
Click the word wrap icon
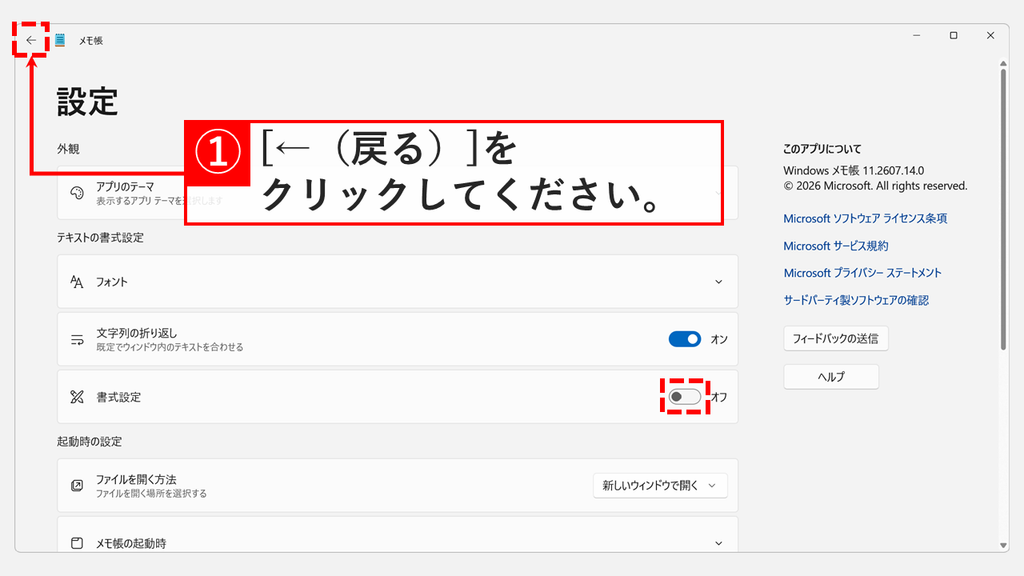click(77, 340)
